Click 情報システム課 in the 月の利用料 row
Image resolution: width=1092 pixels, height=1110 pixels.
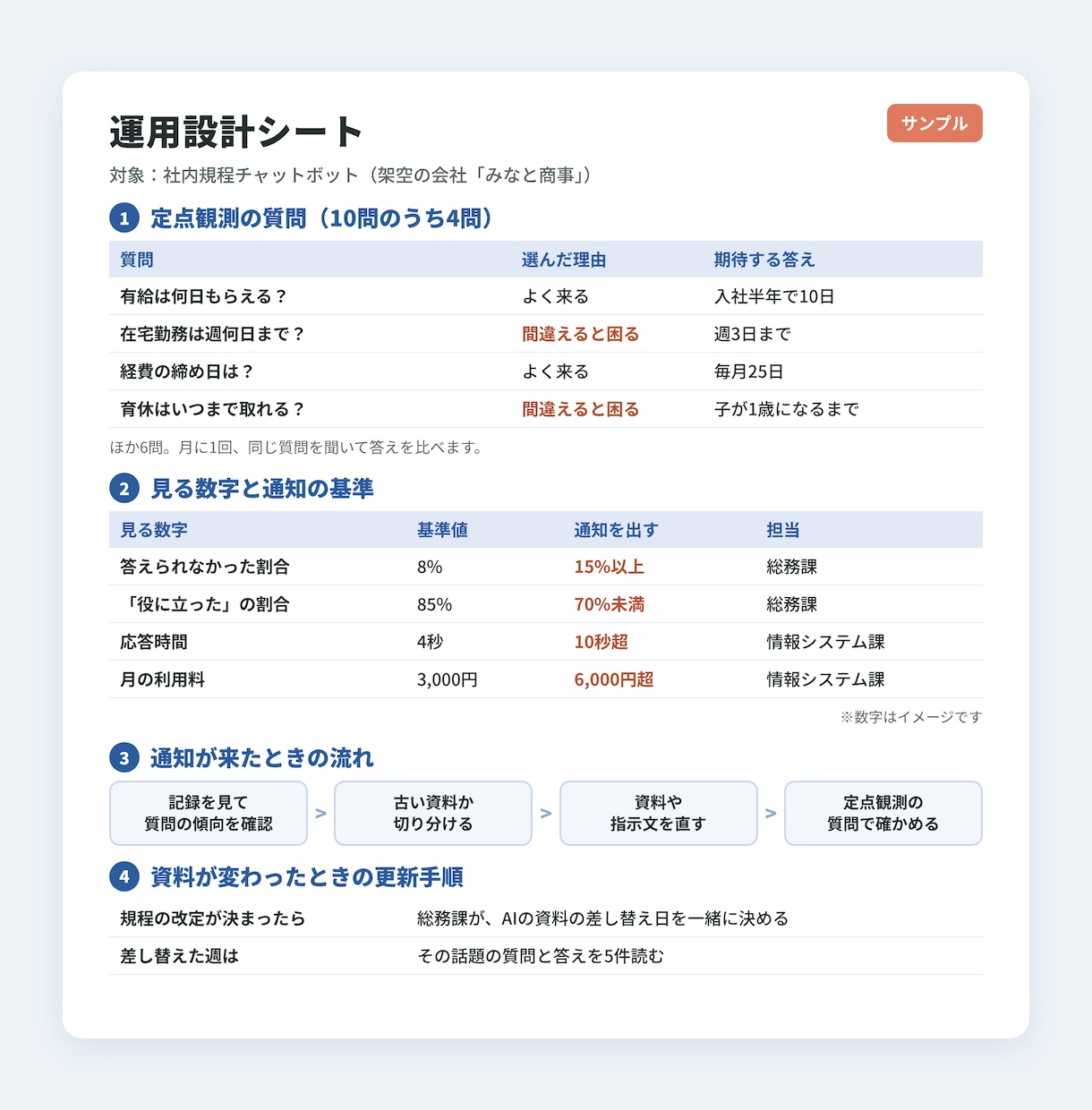825,679
